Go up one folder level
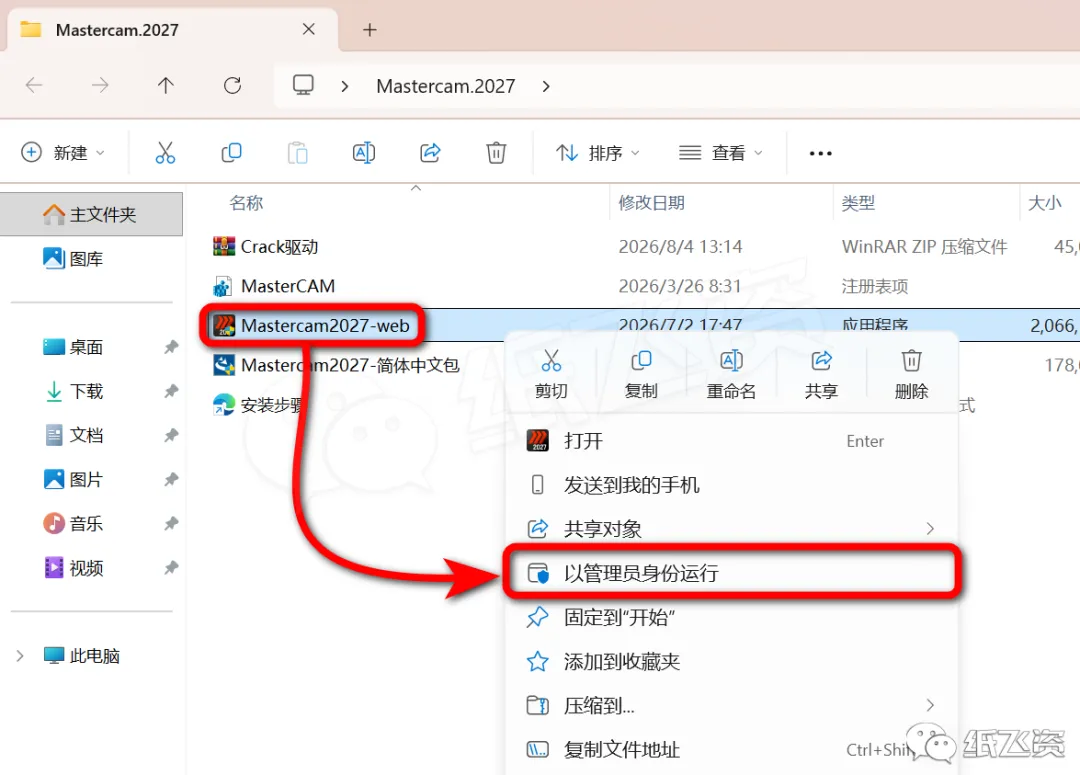This screenshot has width=1080, height=775. [x=165, y=85]
